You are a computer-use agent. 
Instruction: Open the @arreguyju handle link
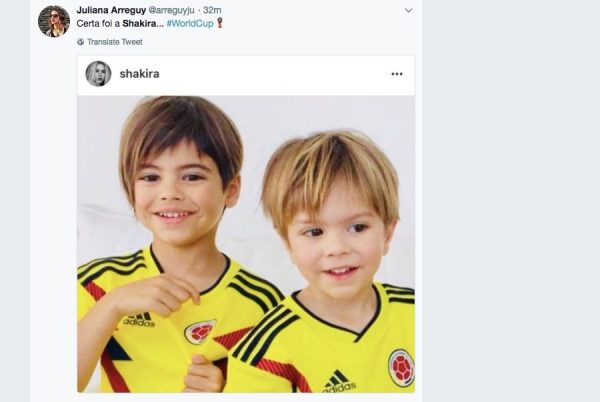171,10
